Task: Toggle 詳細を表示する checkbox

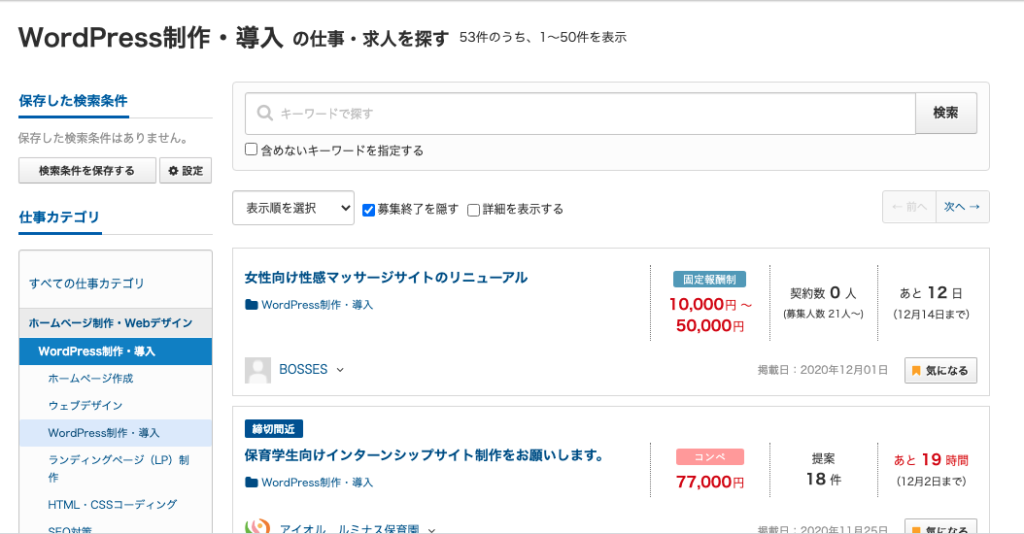Action: tap(474, 209)
